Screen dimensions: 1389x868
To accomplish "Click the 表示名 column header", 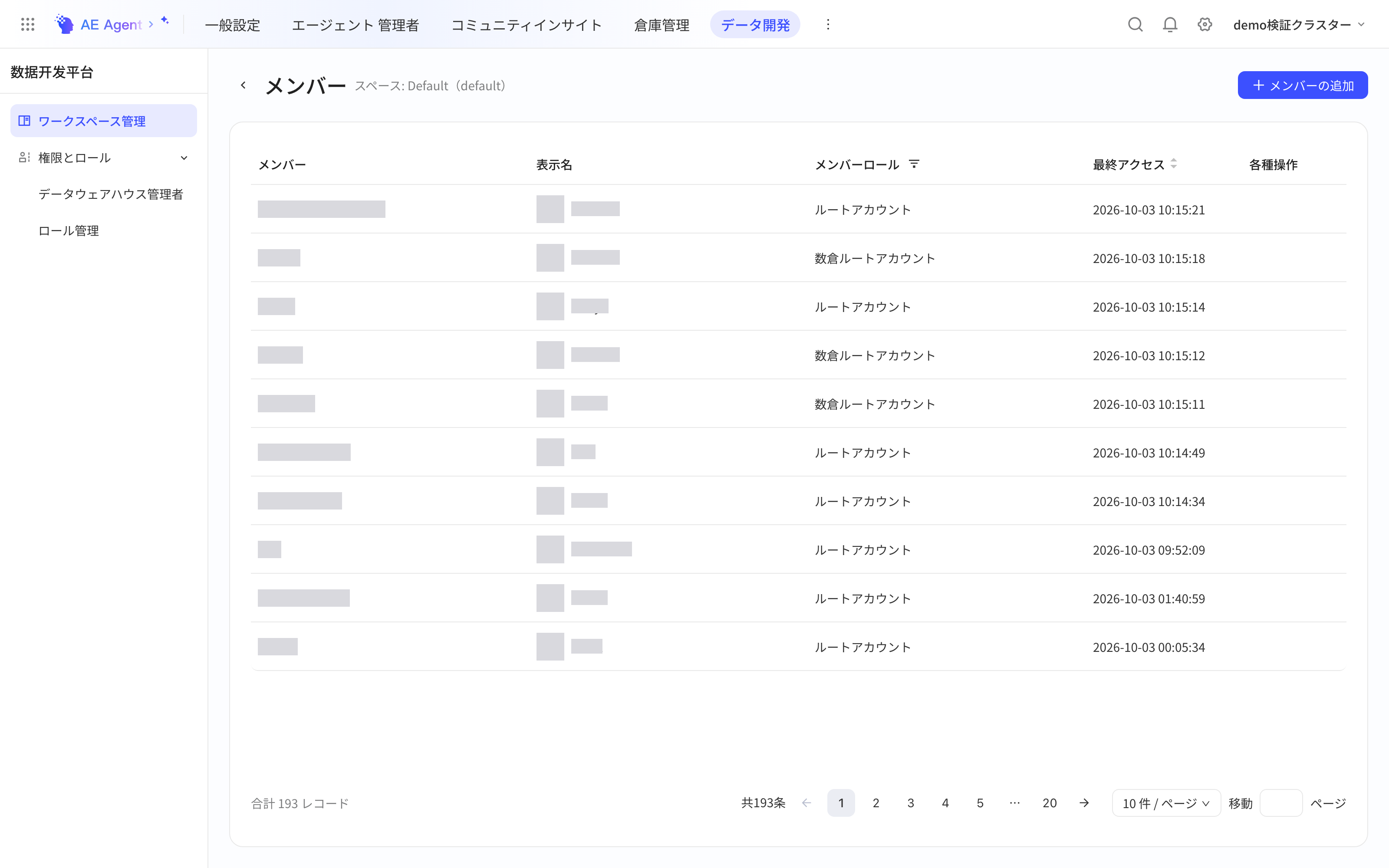I will (554, 165).
